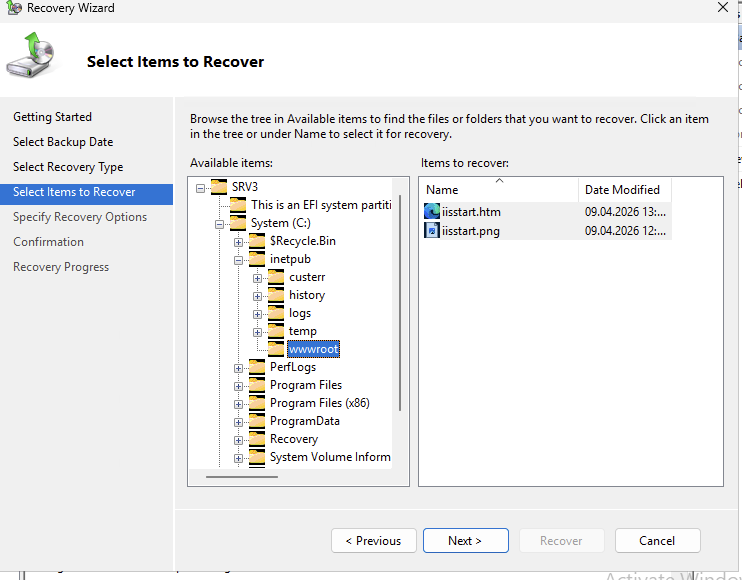Click the Next button
Image resolution: width=742 pixels, height=580 pixels.
466,541
